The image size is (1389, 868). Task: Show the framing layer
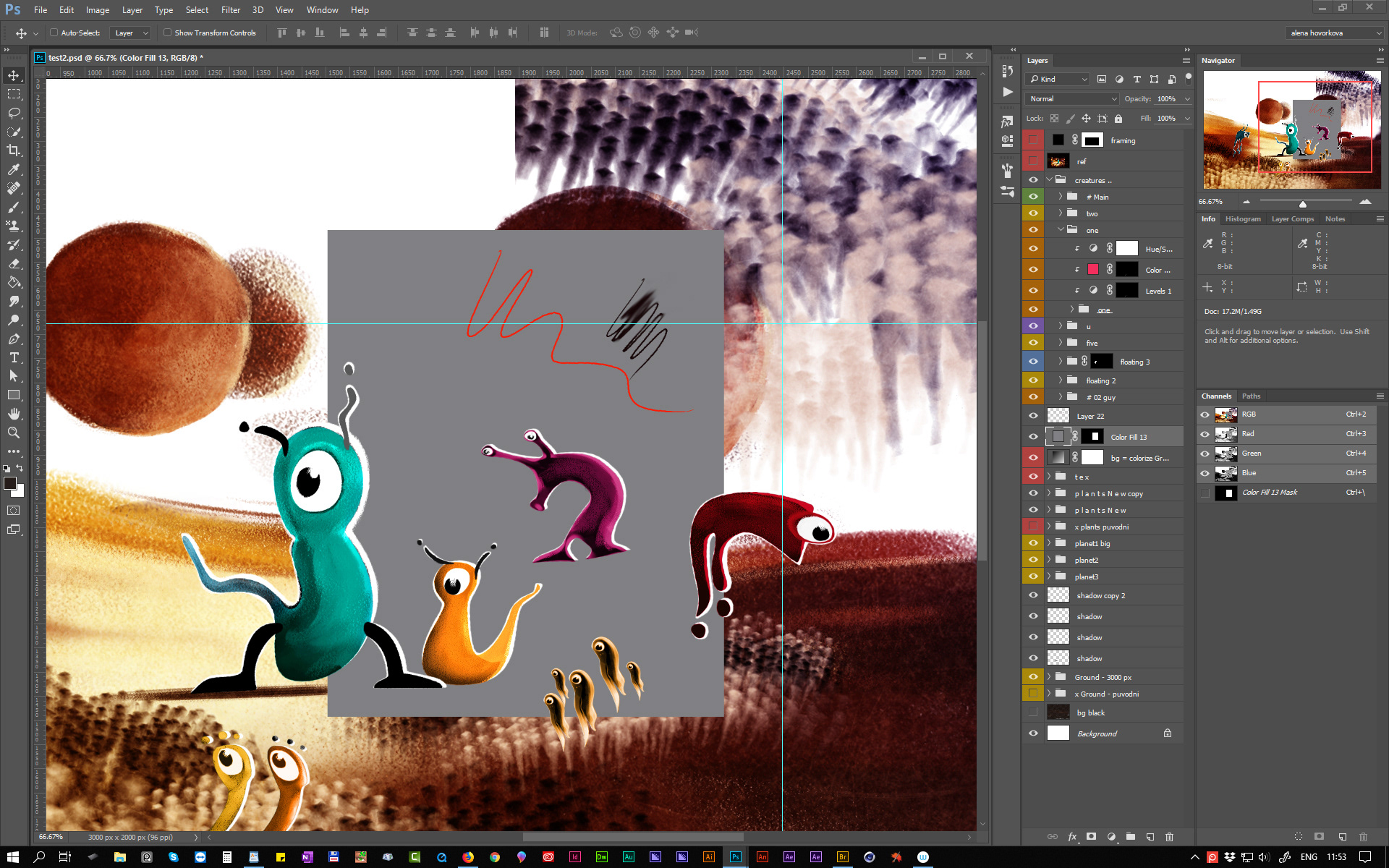(1033, 140)
